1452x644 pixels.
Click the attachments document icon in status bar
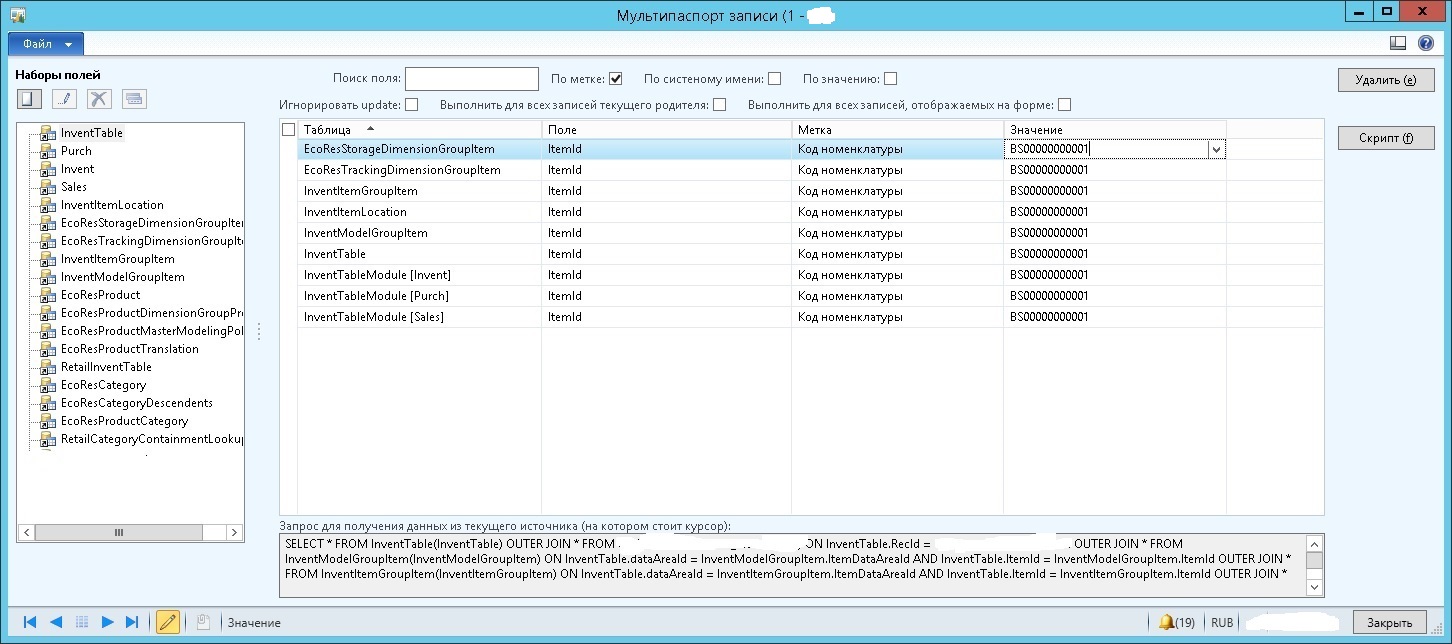[202, 622]
